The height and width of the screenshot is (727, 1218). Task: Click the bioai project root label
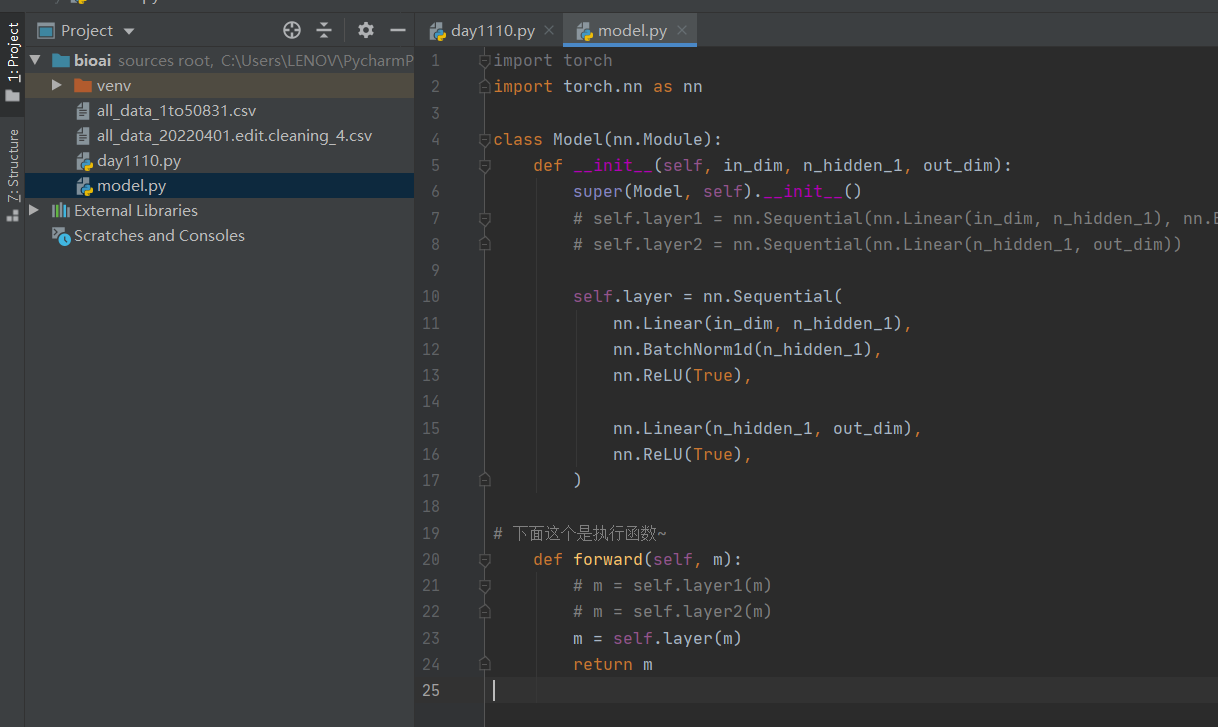click(x=93, y=61)
